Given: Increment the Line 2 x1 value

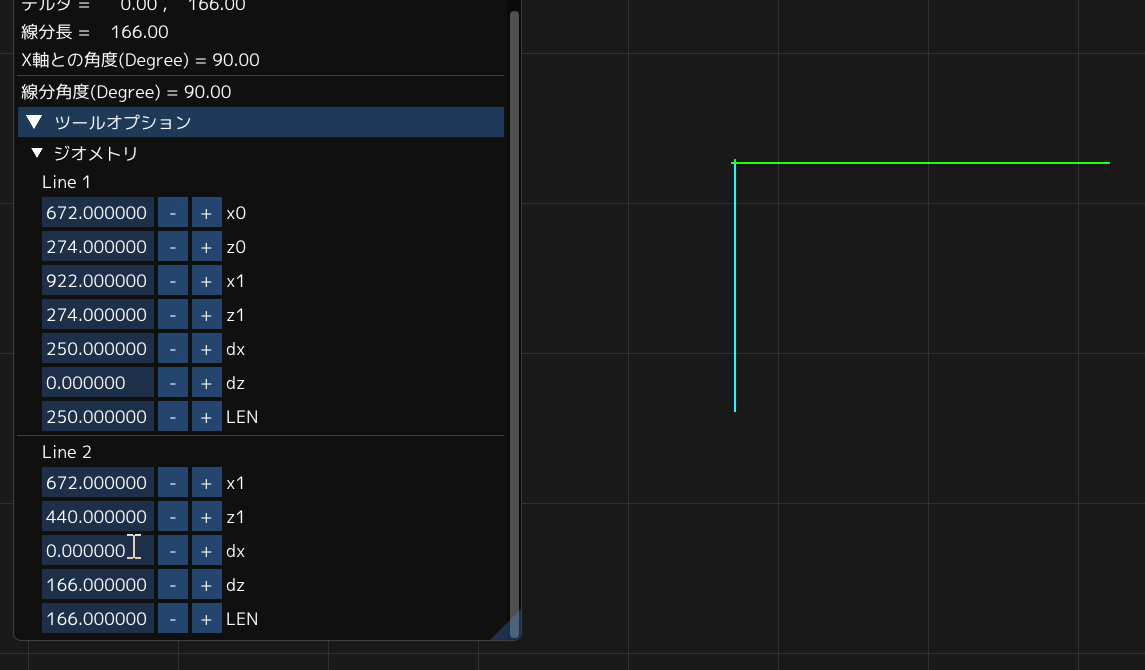Looking at the screenshot, I should tap(207, 482).
